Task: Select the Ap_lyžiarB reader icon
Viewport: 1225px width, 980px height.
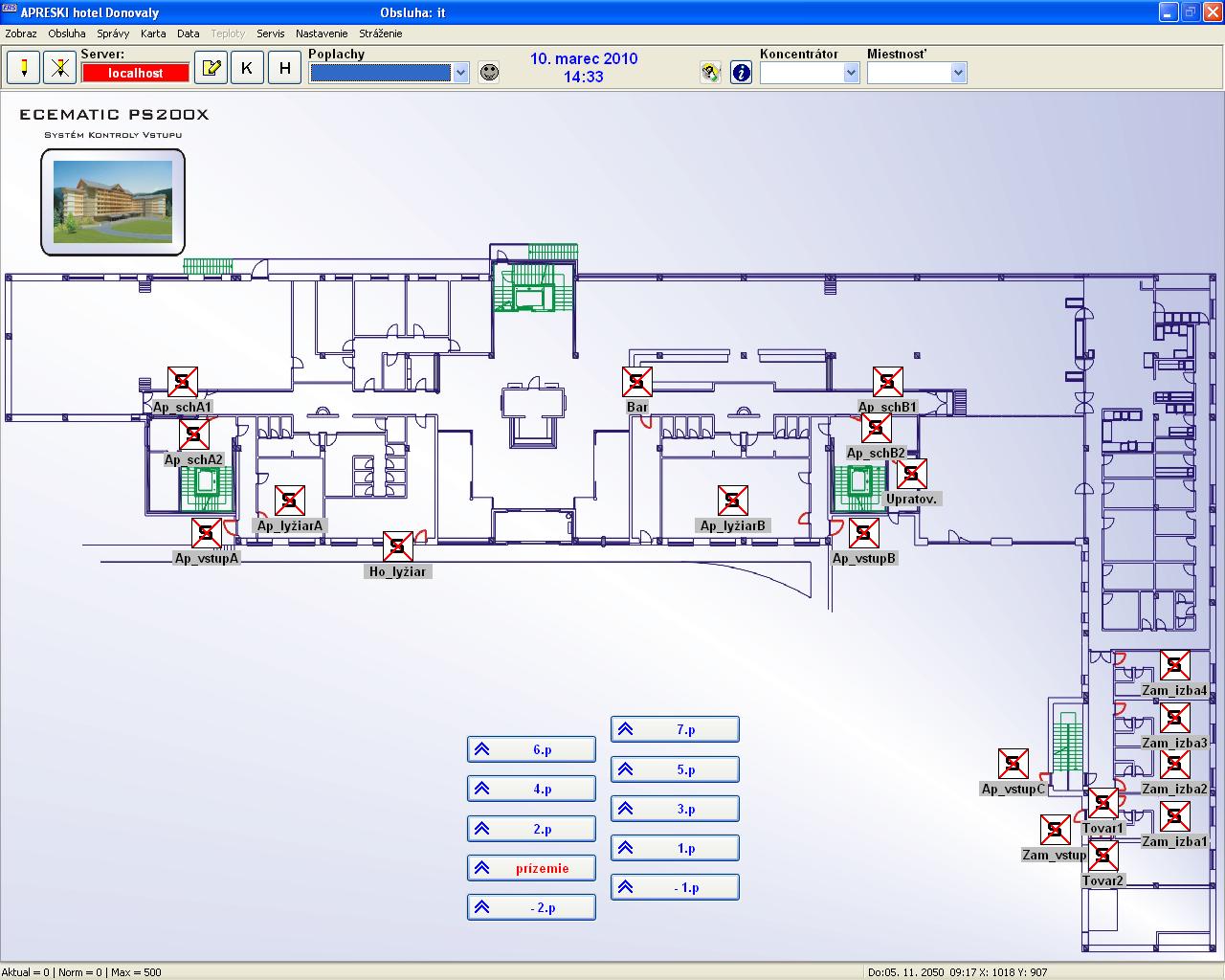Action: [x=733, y=501]
